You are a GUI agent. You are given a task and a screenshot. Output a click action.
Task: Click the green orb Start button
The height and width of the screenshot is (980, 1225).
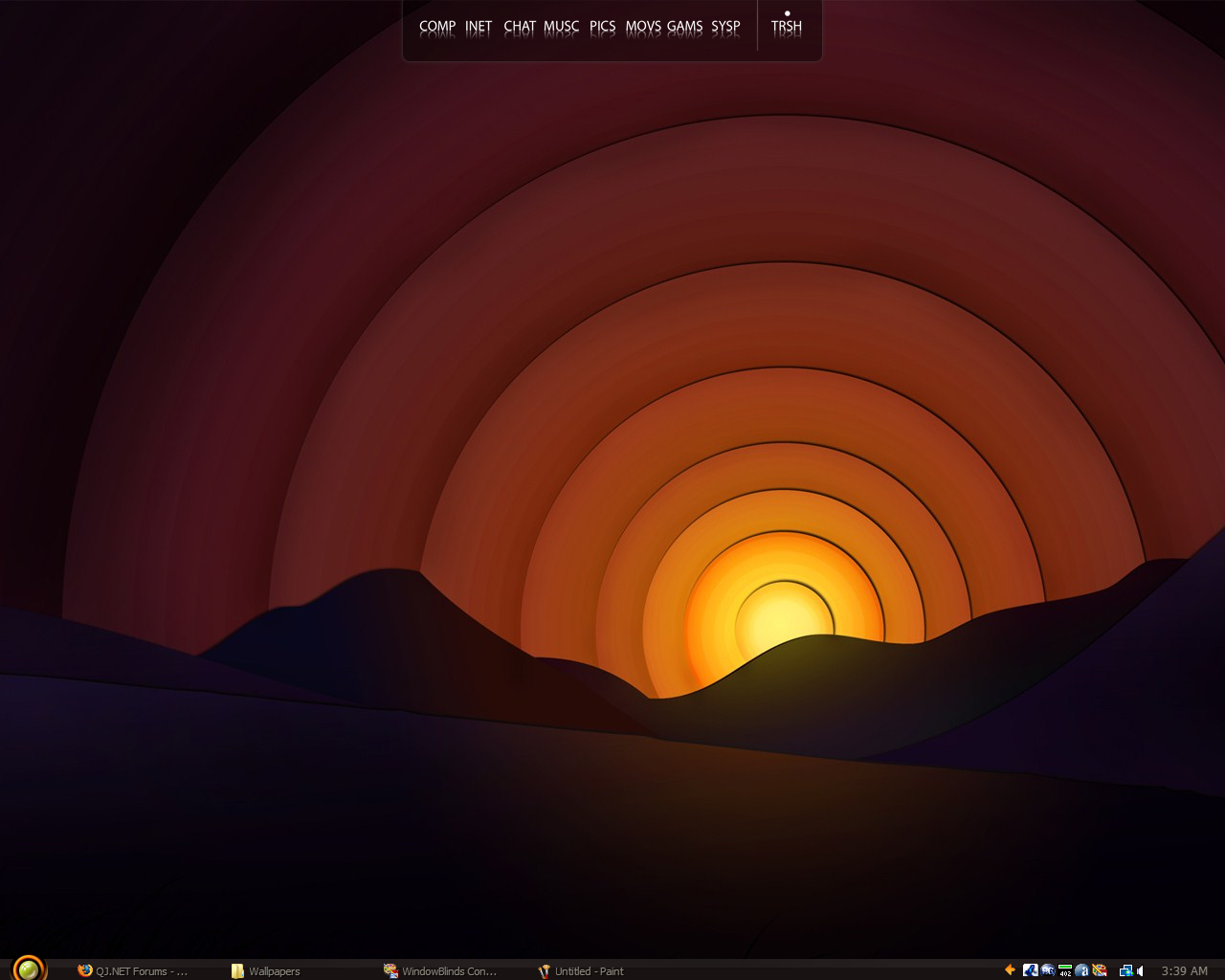pyautogui.click(x=29, y=969)
